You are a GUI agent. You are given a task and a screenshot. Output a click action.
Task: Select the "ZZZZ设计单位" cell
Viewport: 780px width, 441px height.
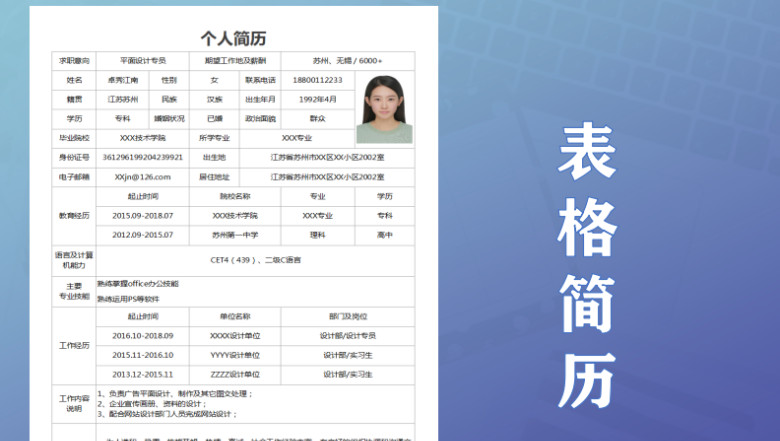pos(235,374)
